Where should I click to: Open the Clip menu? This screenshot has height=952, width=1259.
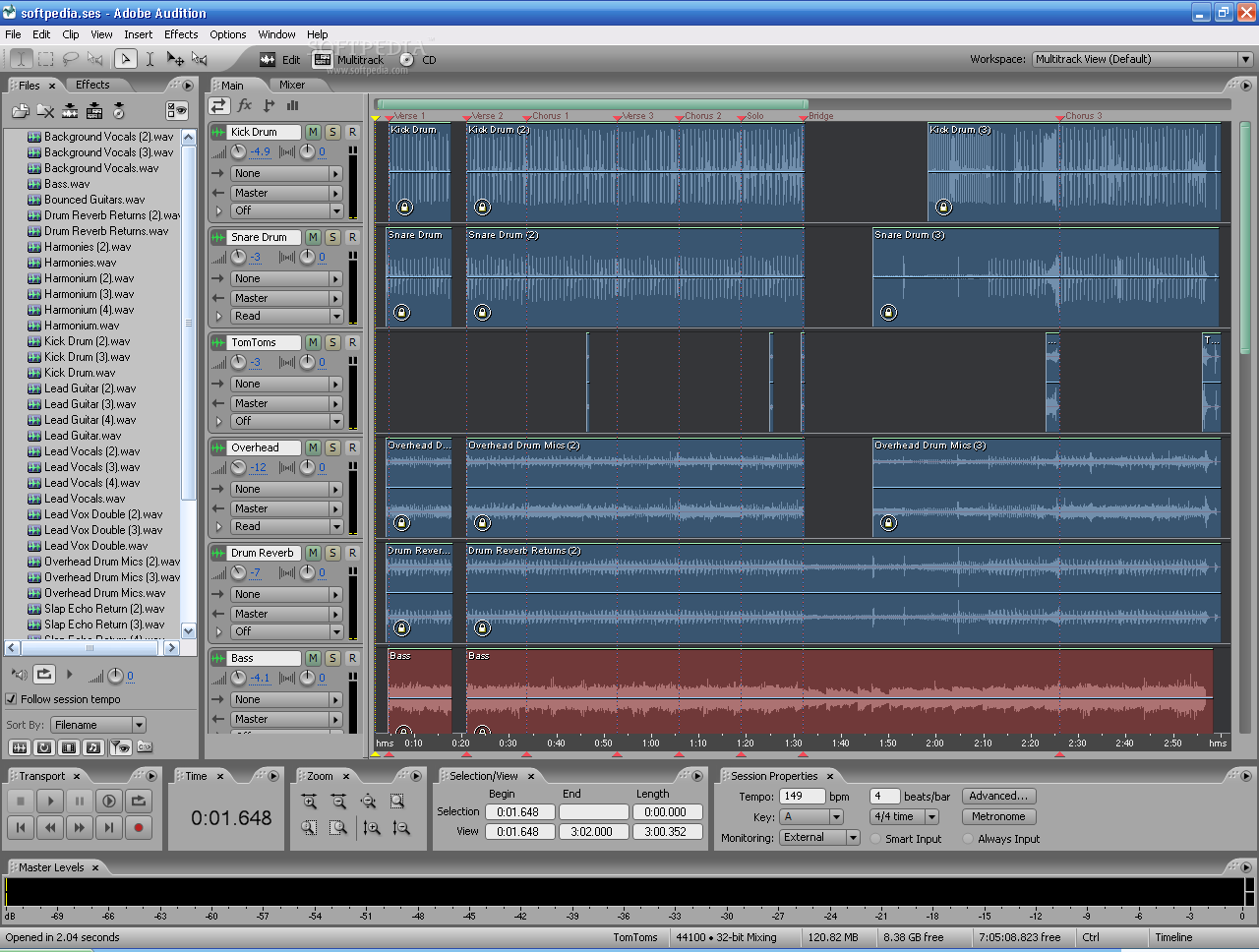point(71,34)
